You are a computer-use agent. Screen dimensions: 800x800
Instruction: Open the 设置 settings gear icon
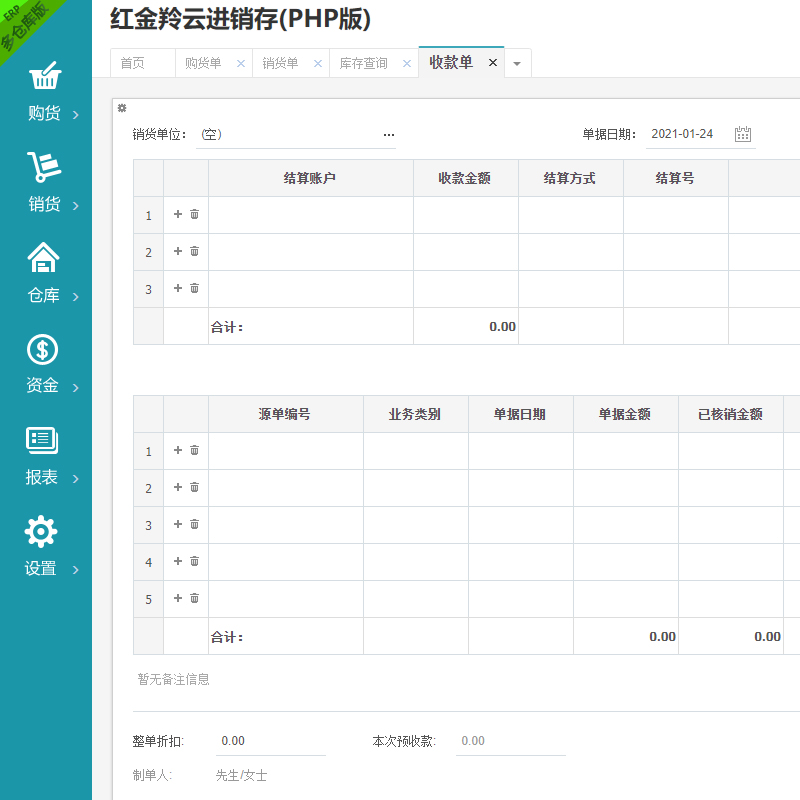[x=41, y=531]
